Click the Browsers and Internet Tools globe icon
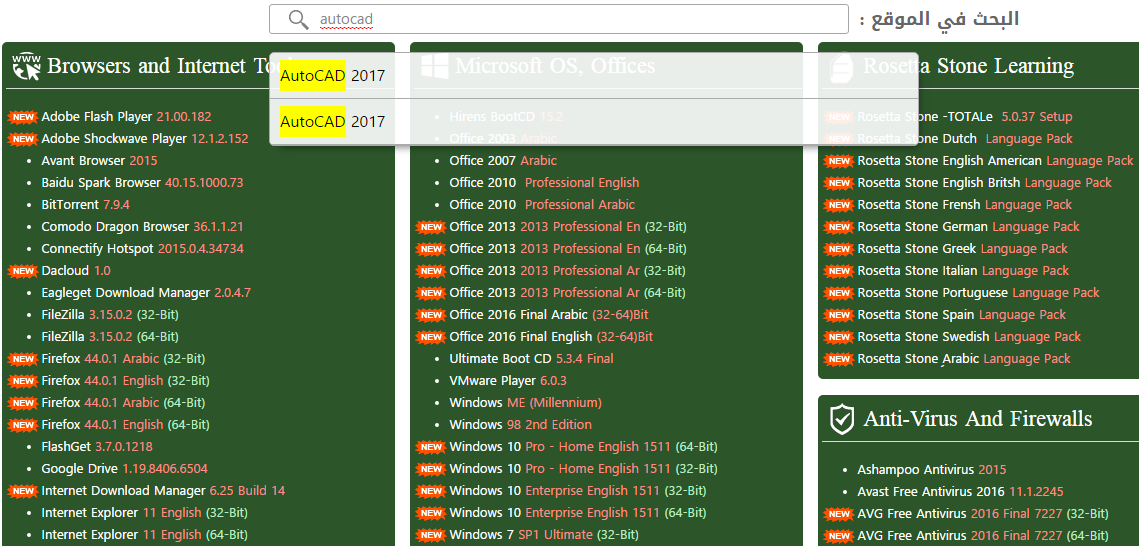This screenshot has width=1143, height=546. (x=27, y=66)
